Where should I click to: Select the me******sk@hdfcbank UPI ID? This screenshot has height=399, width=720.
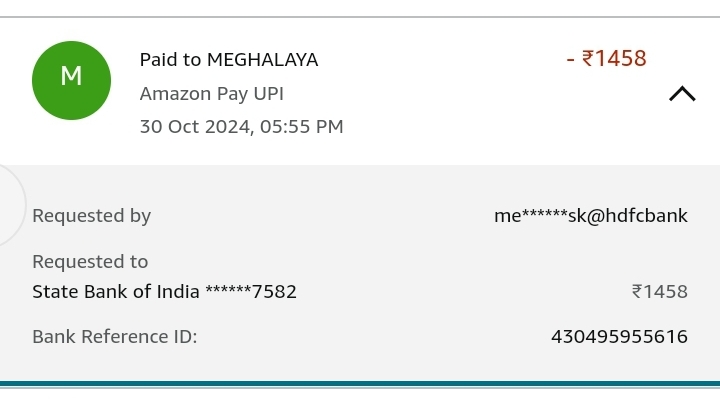pyautogui.click(x=591, y=216)
